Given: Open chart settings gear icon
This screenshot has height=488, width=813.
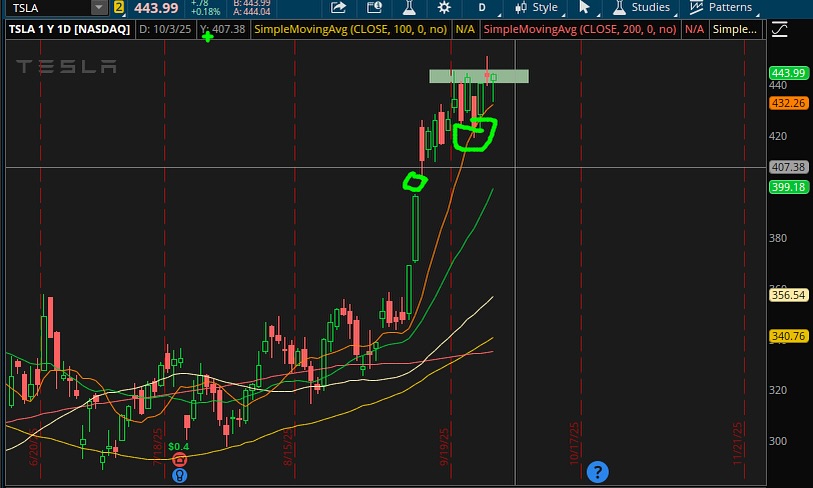Looking at the screenshot, I should [x=444, y=8].
